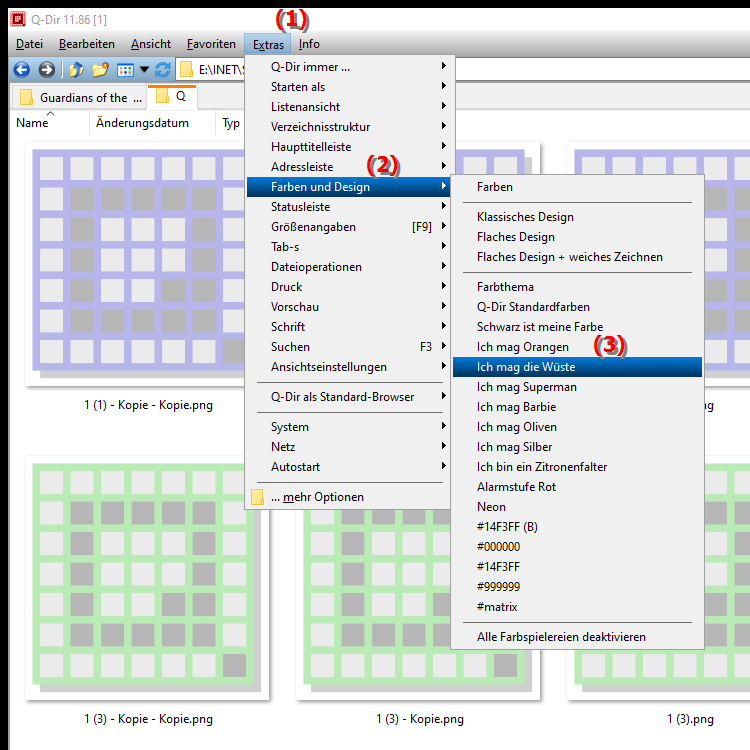Open the Ansicht menu
This screenshot has height=750, width=750.
coord(151,44)
